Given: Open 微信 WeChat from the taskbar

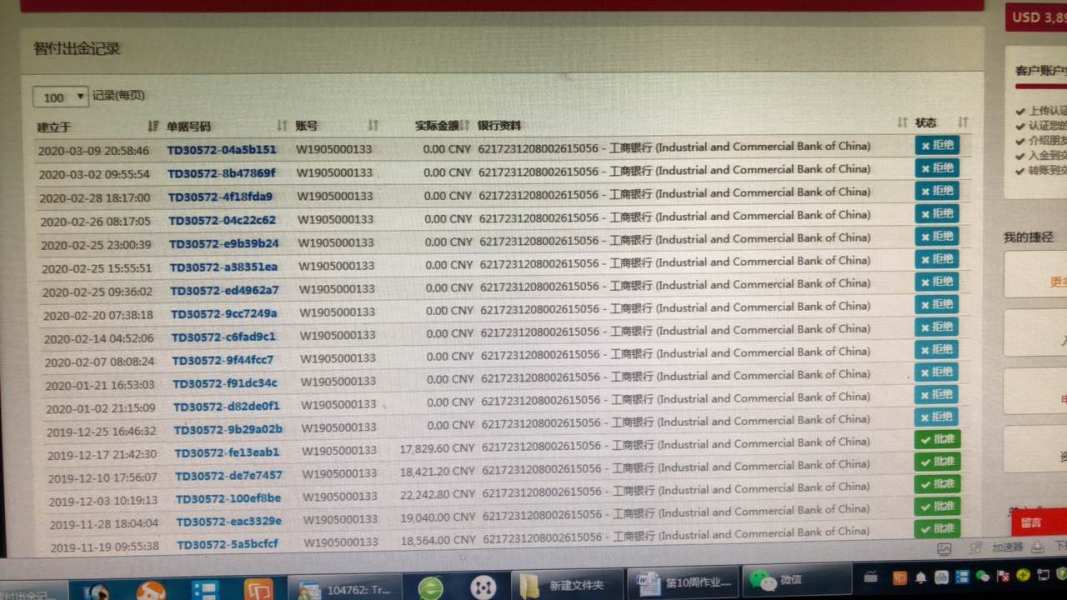Looking at the screenshot, I should pyautogui.click(x=795, y=580).
